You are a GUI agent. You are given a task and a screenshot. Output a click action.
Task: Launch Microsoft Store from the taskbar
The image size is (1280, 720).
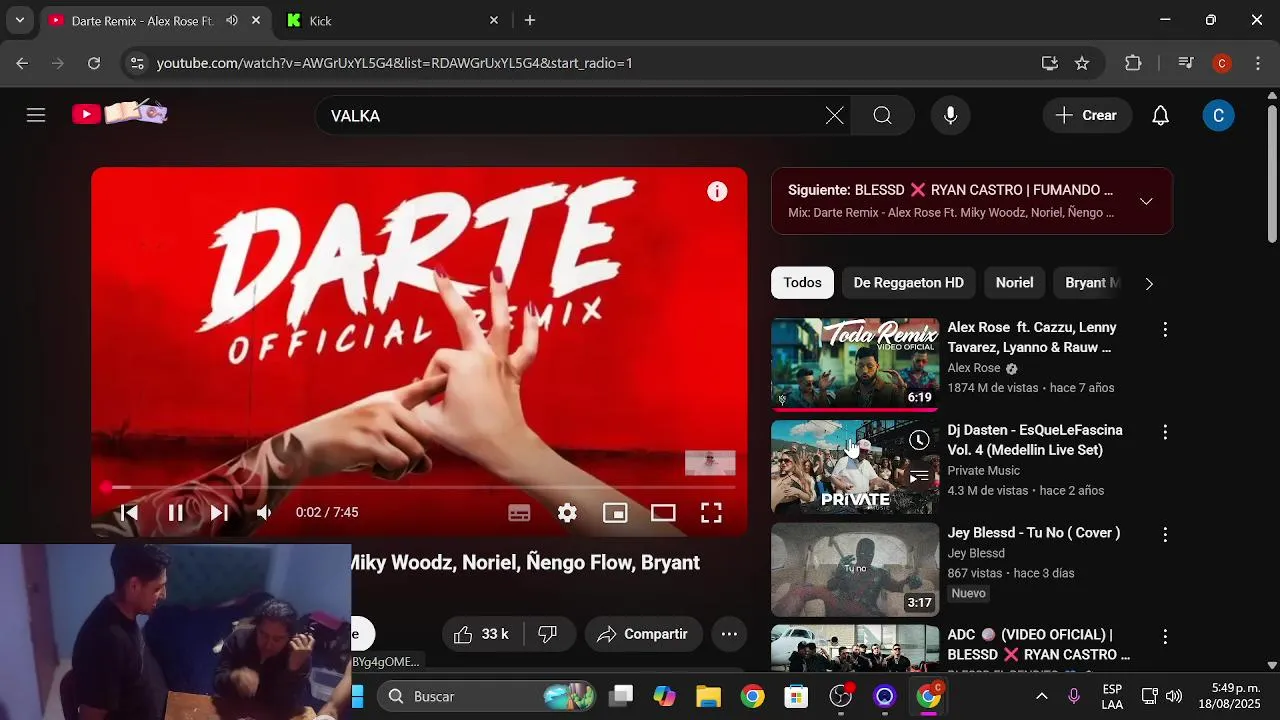[796, 696]
